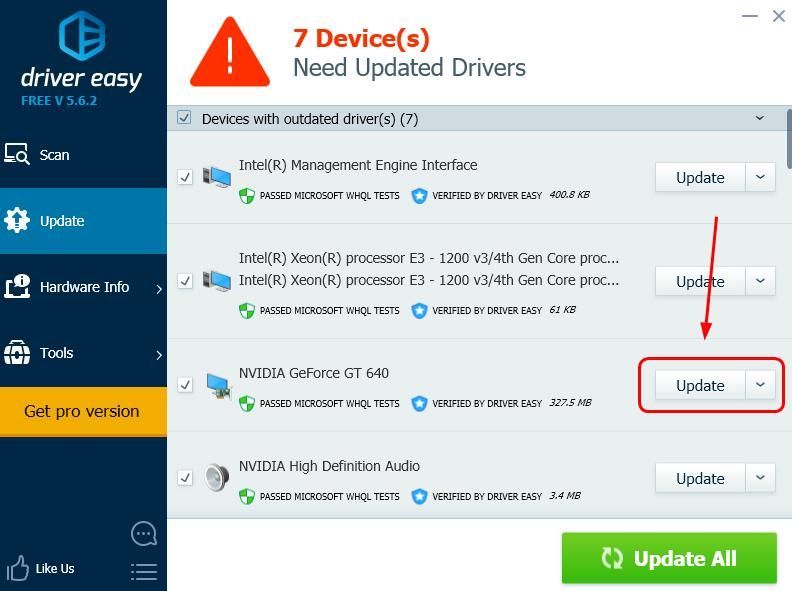Click Update for NVIDIA GeForce GT 640
Viewport: 792px width, 591px height.
point(700,385)
